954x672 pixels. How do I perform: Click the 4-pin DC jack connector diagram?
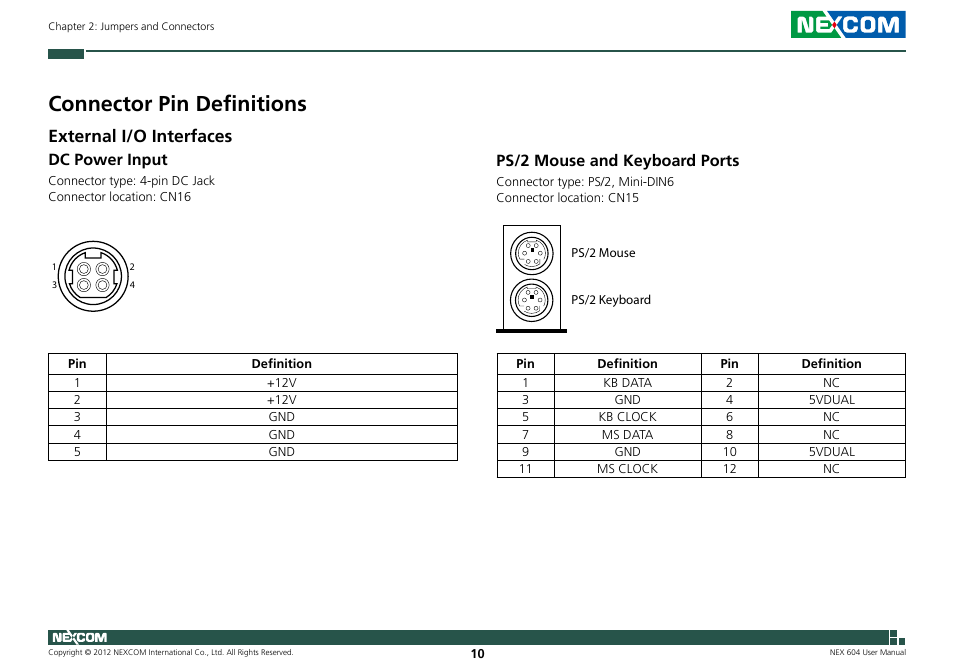pos(93,277)
